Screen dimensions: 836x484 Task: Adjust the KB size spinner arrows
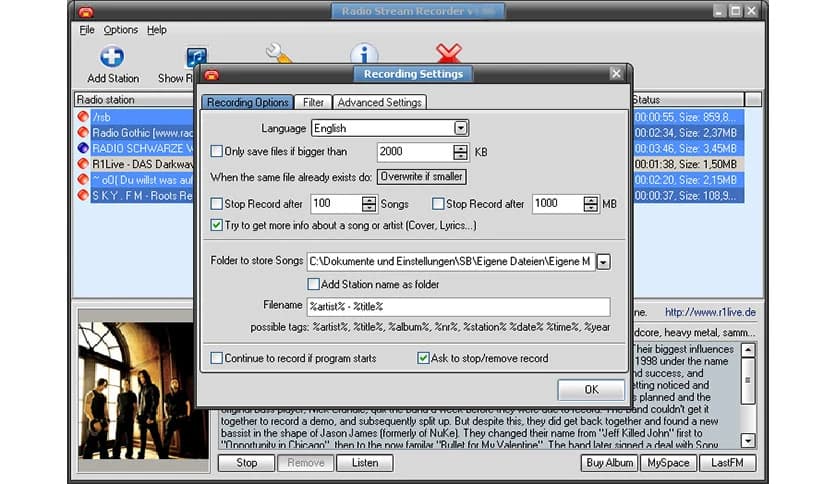[460, 152]
